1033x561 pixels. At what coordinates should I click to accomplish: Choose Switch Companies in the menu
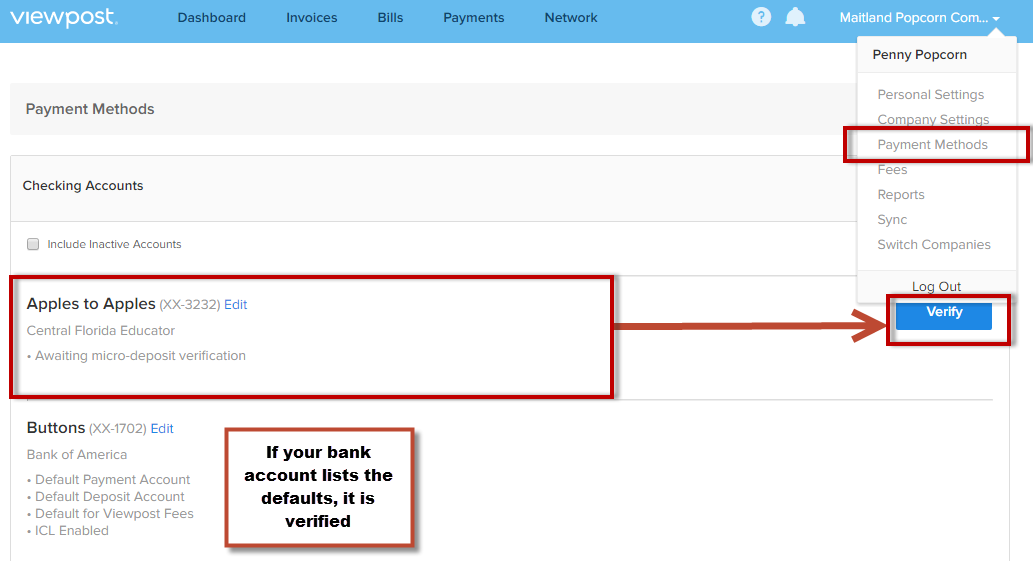[x=934, y=245]
